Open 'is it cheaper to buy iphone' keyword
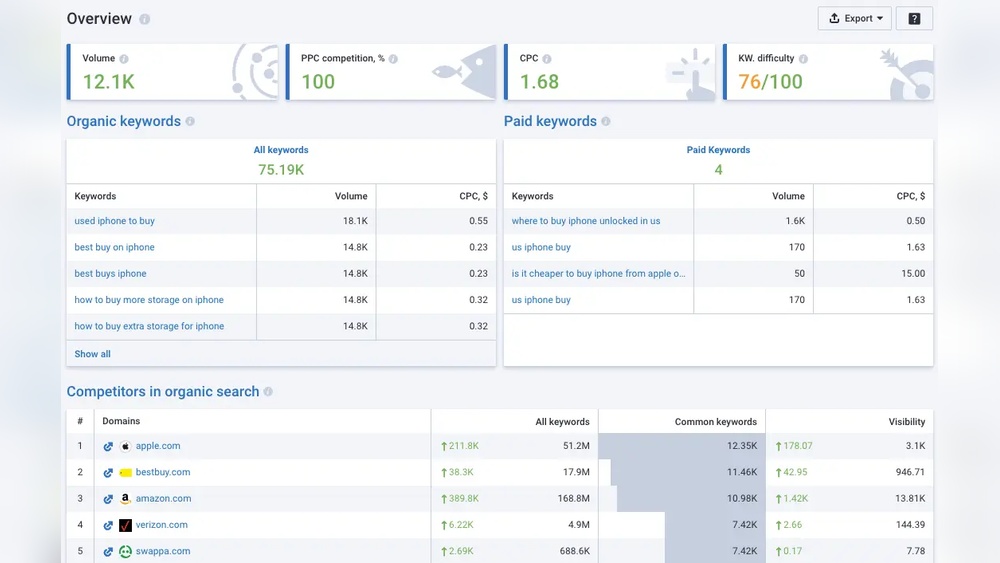The height and width of the screenshot is (563, 1000). (598, 273)
